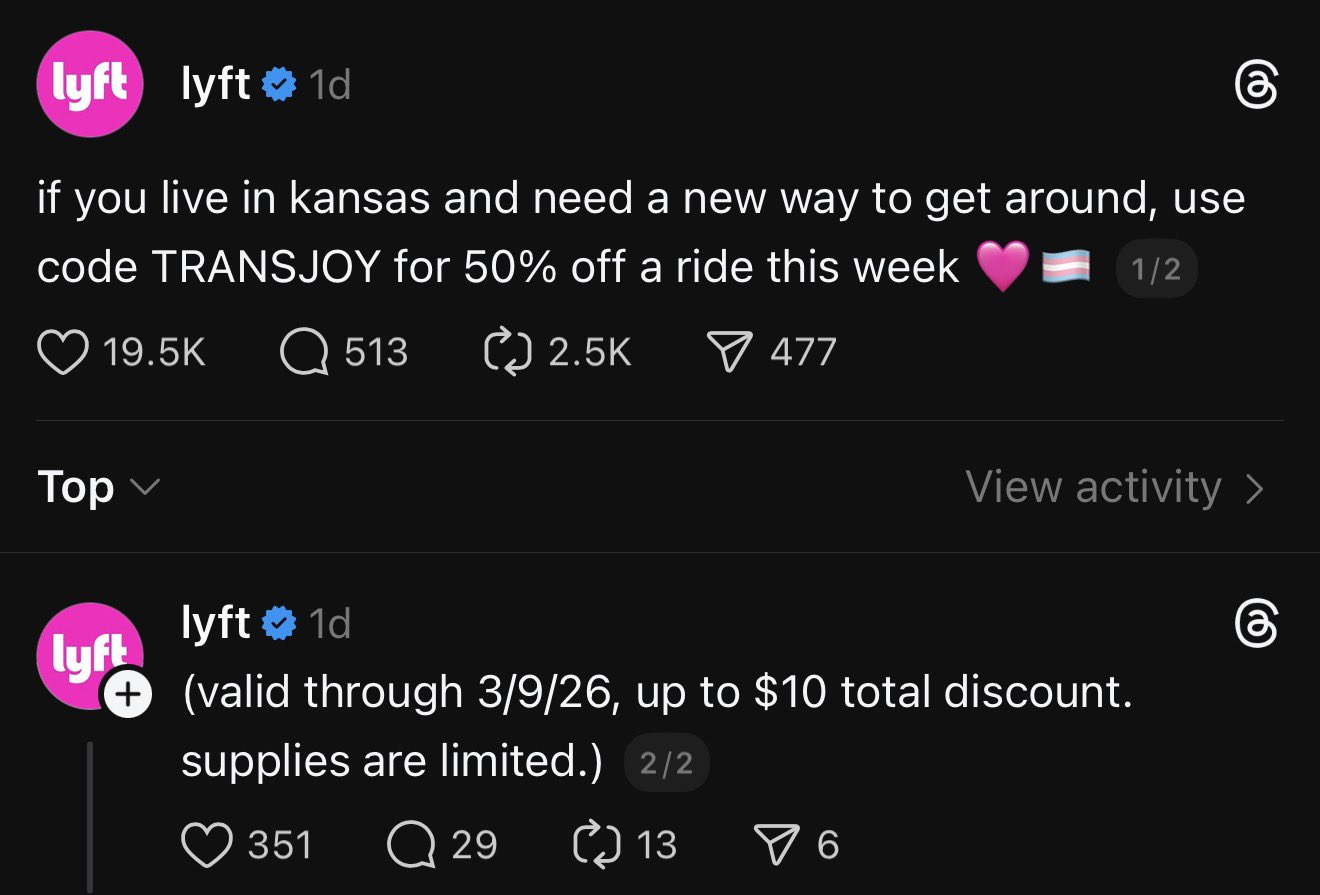Click the blue verified badge on the top post
The image size is (1320, 895).
pyautogui.click(x=281, y=84)
